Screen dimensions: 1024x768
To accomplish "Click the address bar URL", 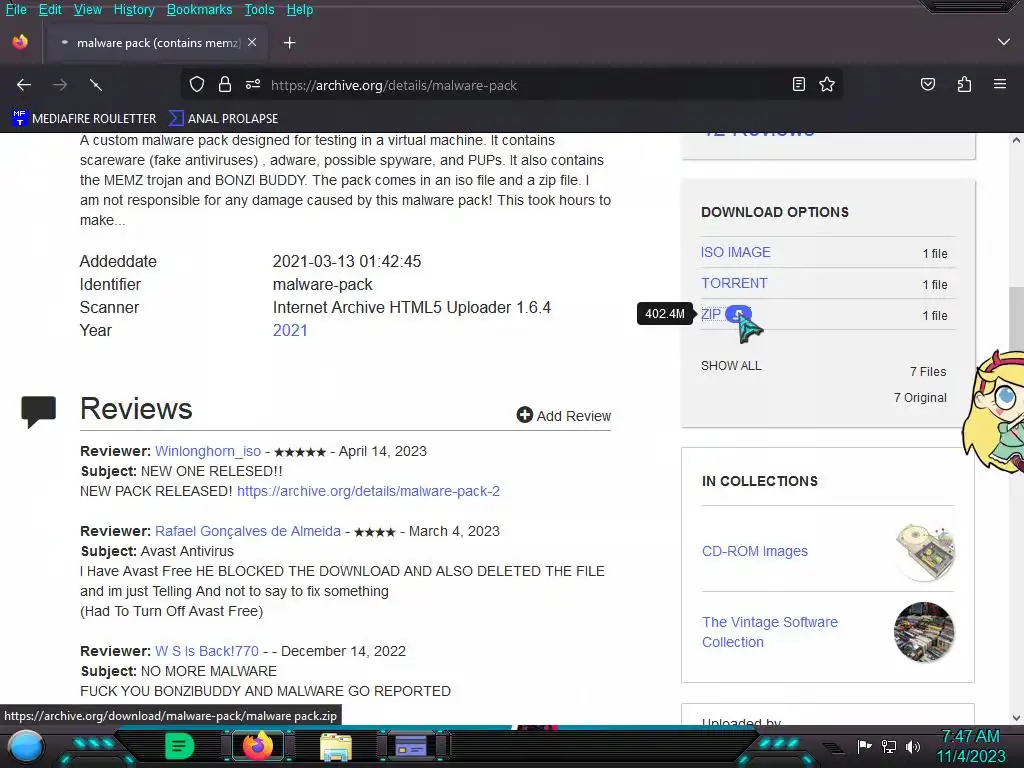I will 393,85.
